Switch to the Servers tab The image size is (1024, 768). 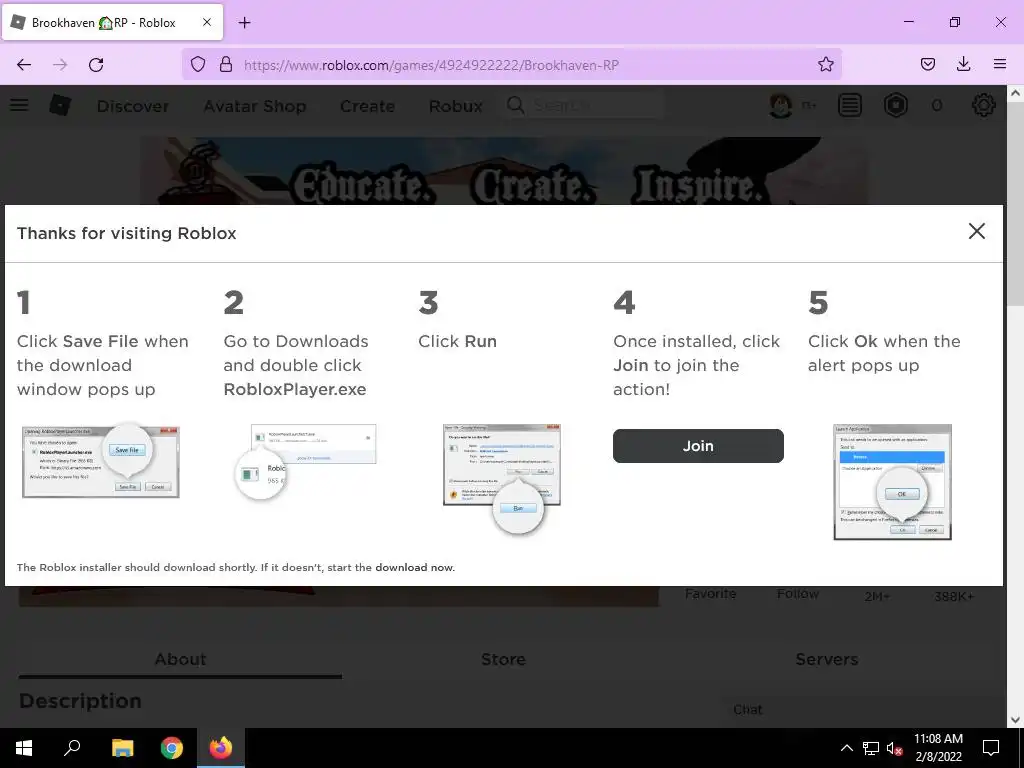click(826, 660)
